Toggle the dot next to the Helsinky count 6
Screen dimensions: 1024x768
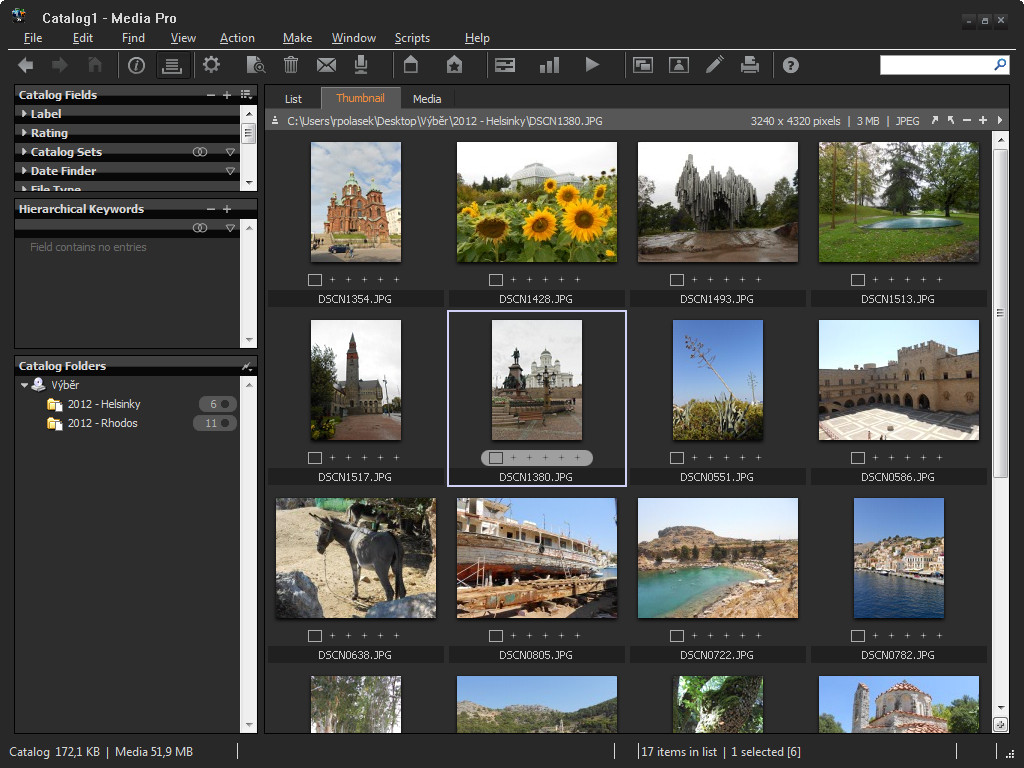225,404
